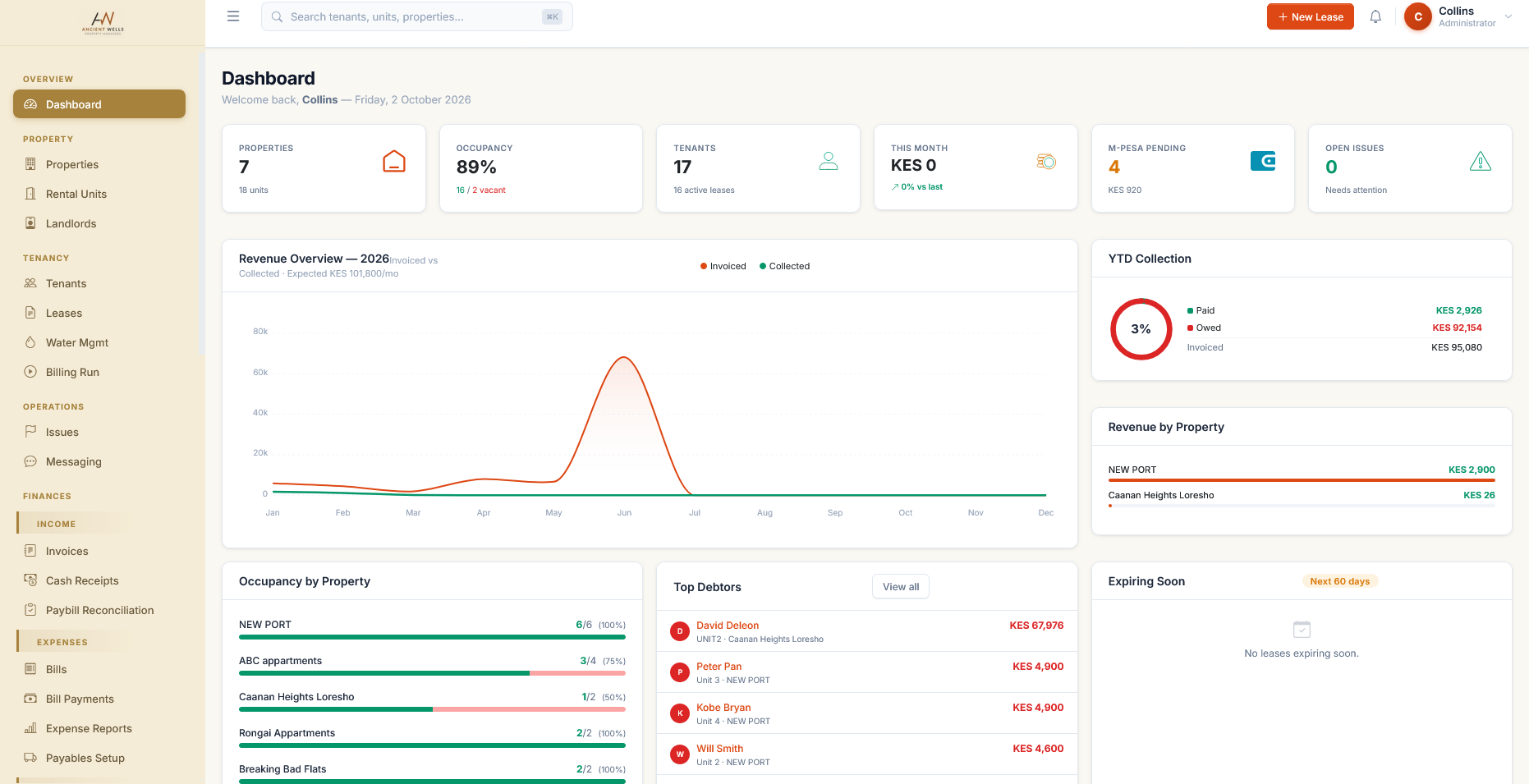This screenshot has width=1529, height=784.
Task: Click the warning triangle in Open Issues card
Action: (x=1481, y=161)
